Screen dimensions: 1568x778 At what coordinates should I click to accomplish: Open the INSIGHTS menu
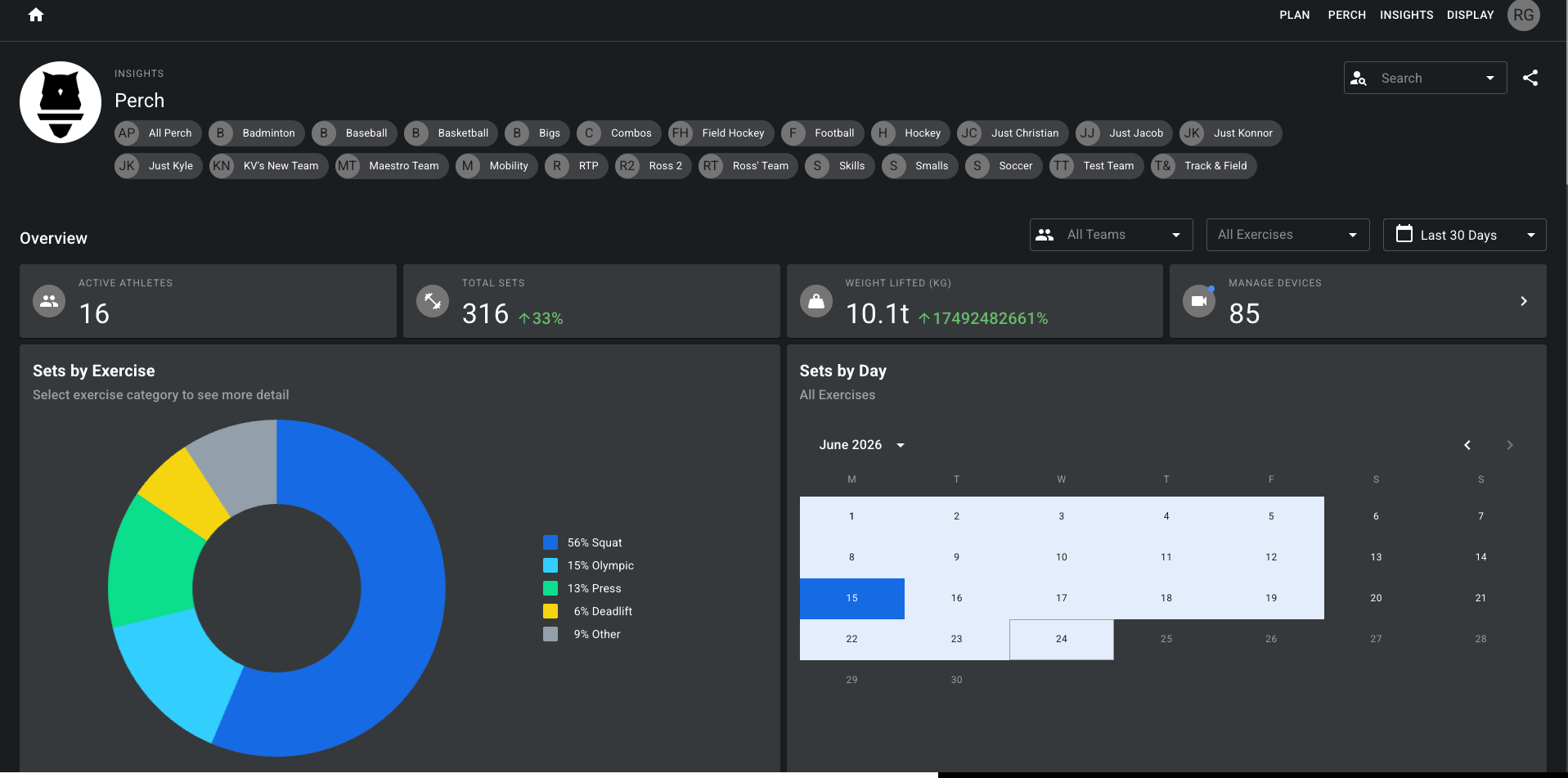(x=1406, y=15)
